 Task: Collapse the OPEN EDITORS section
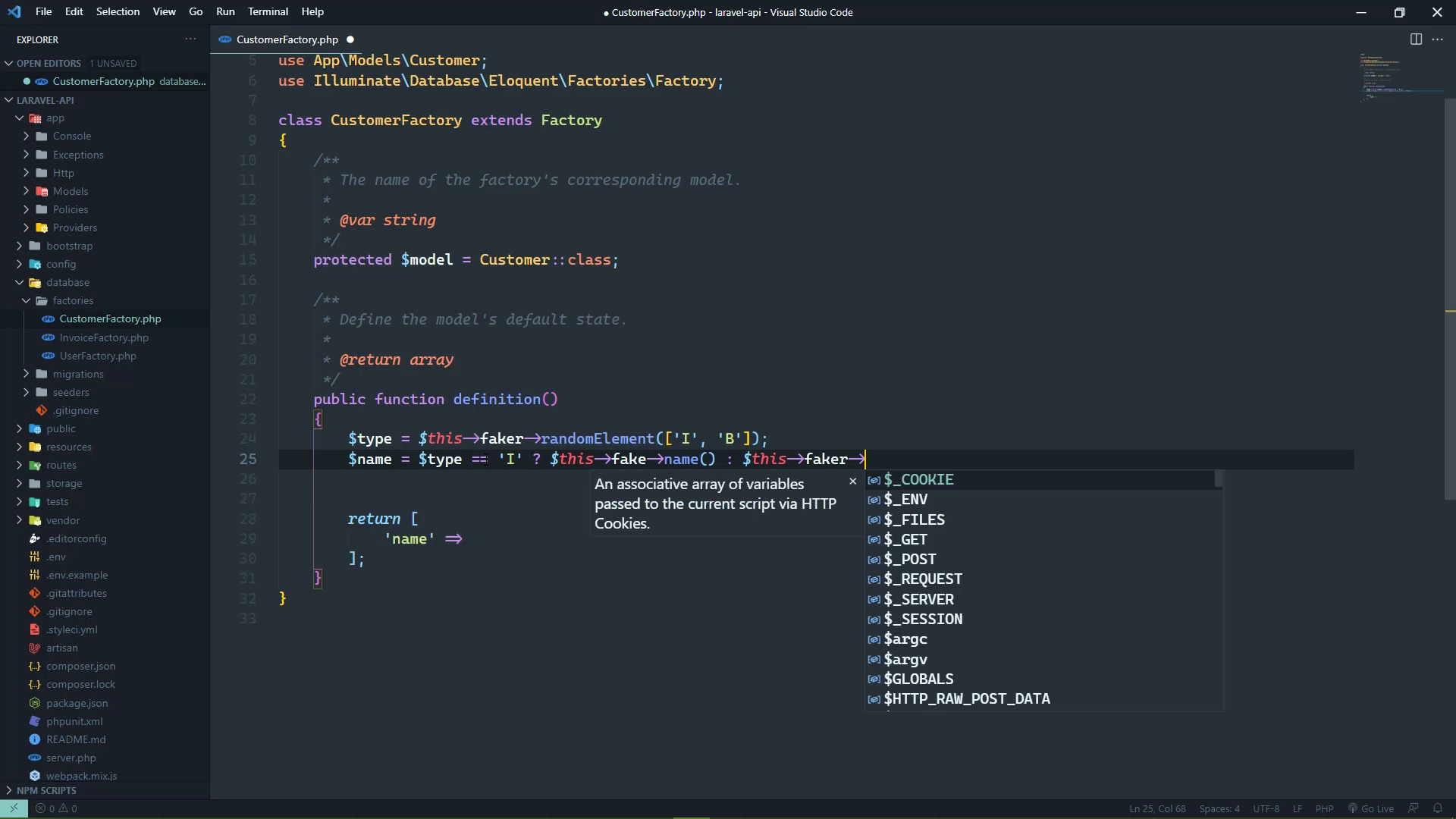tap(49, 63)
